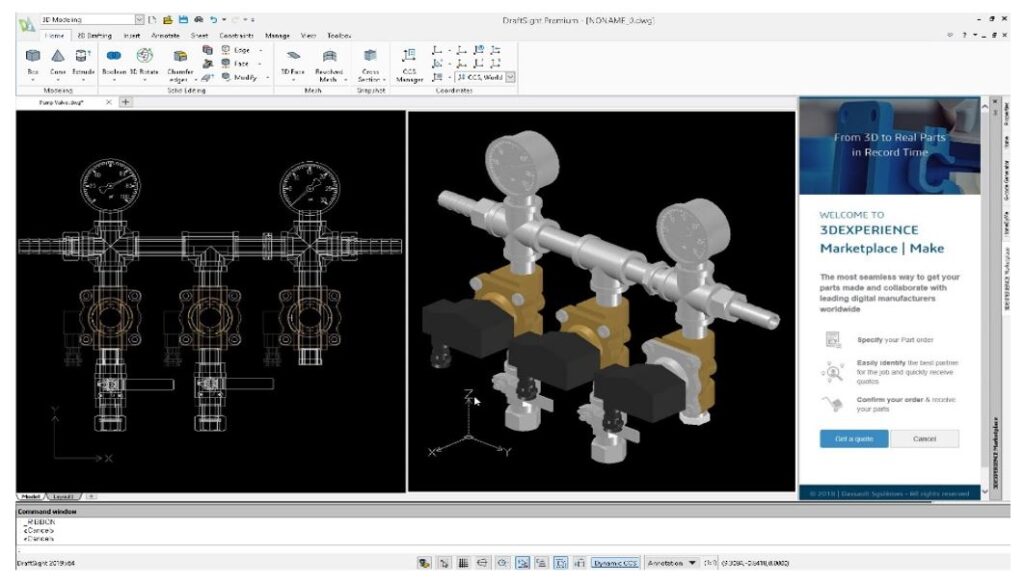This screenshot has height=584, width=1024.
Task: Click the Get a quote button
Action: (854, 438)
